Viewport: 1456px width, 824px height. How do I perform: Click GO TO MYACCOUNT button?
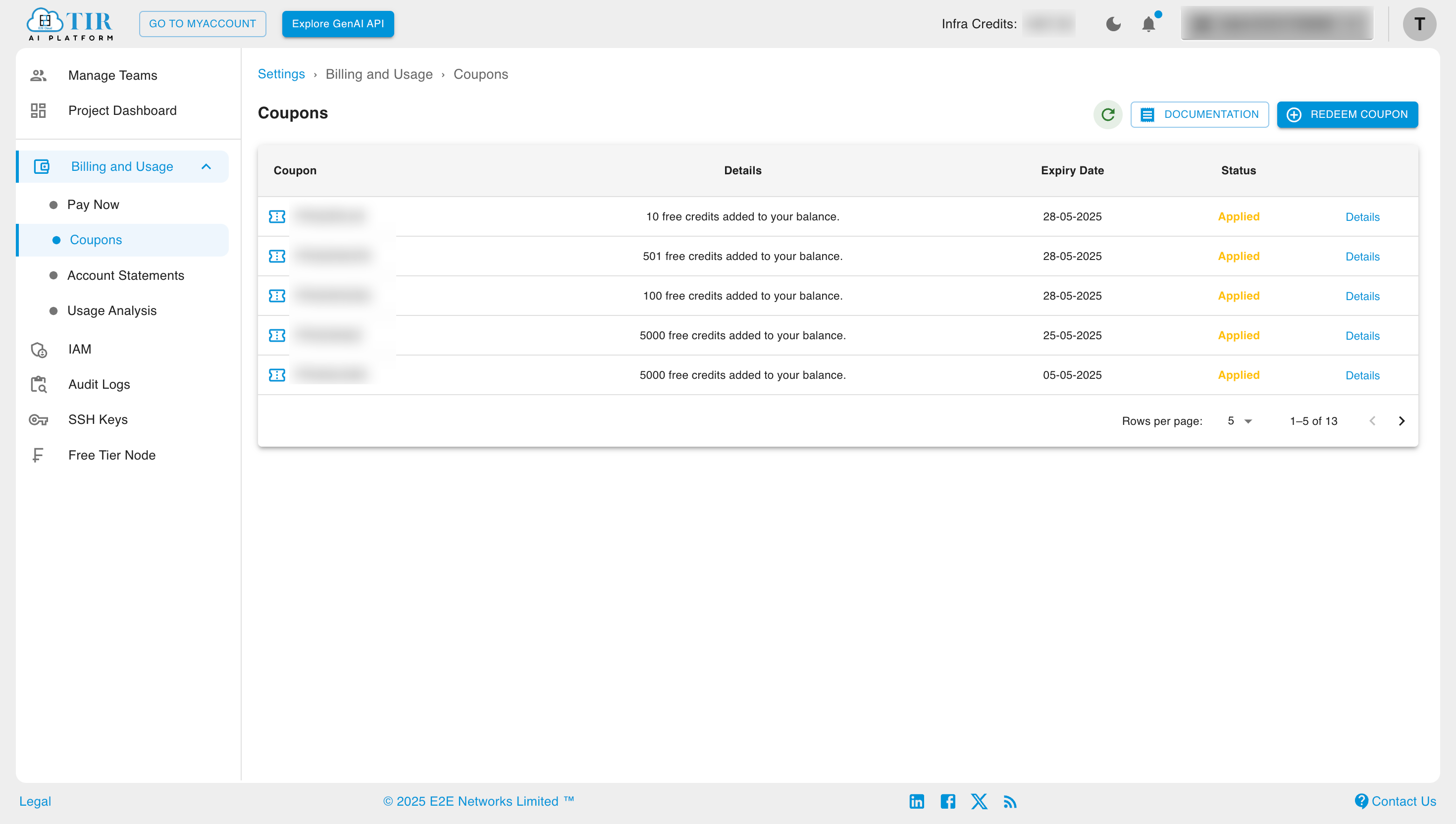click(x=203, y=24)
